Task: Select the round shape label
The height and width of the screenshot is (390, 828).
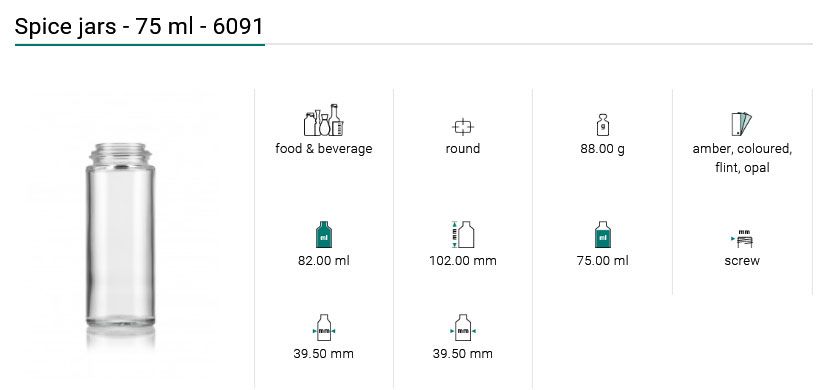Action: pyautogui.click(x=463, y=149)
